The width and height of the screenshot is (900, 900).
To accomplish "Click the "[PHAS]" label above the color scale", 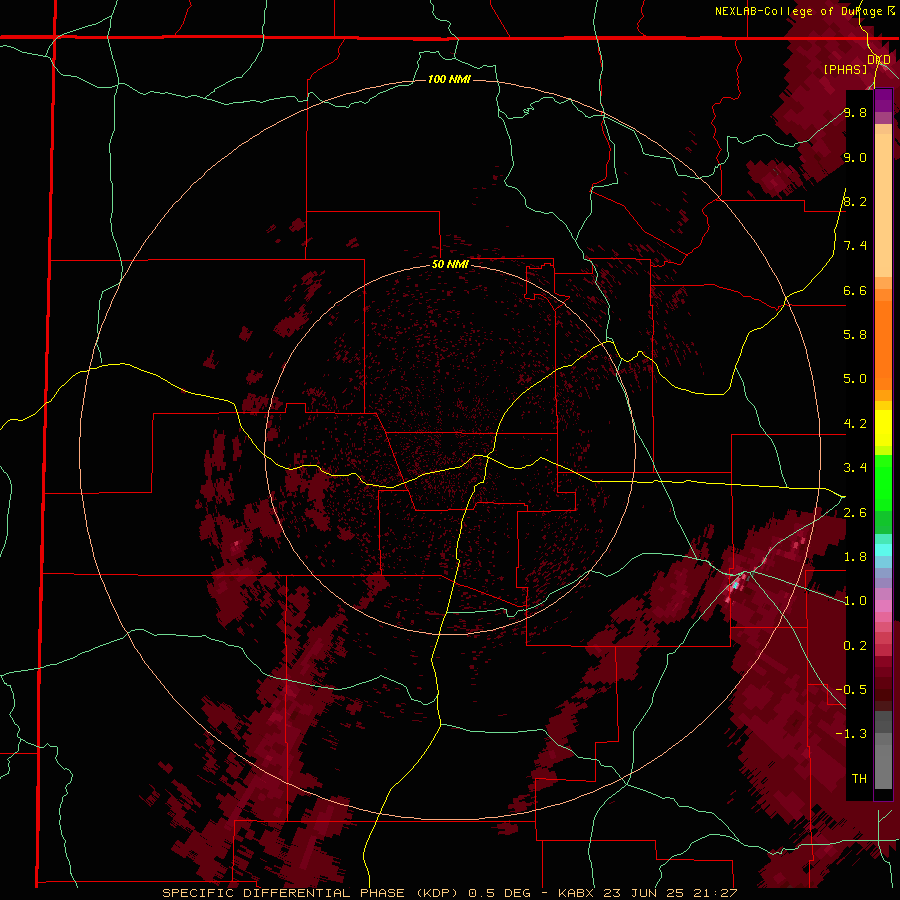I will click(x=845, y=69).
